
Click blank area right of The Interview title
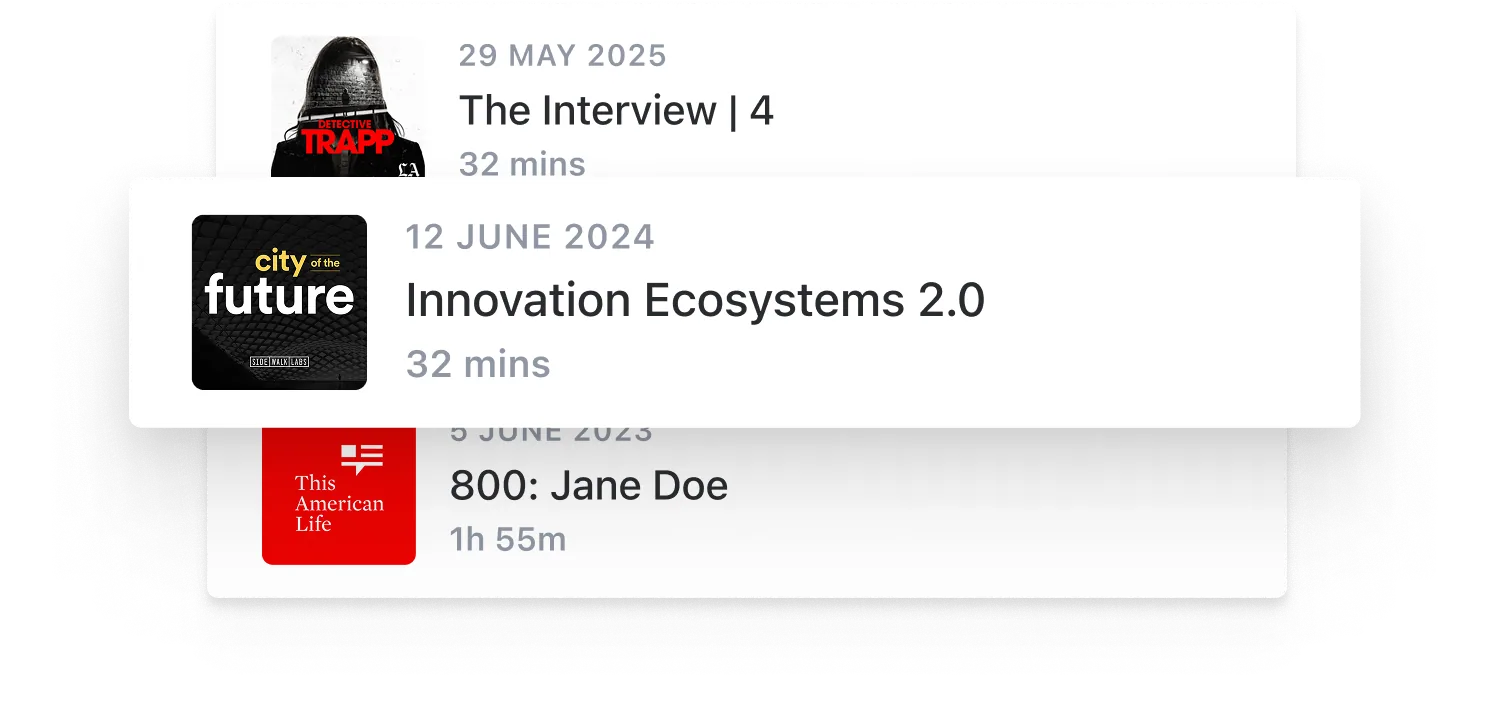pyautogui.click(x=1000, y=111)
